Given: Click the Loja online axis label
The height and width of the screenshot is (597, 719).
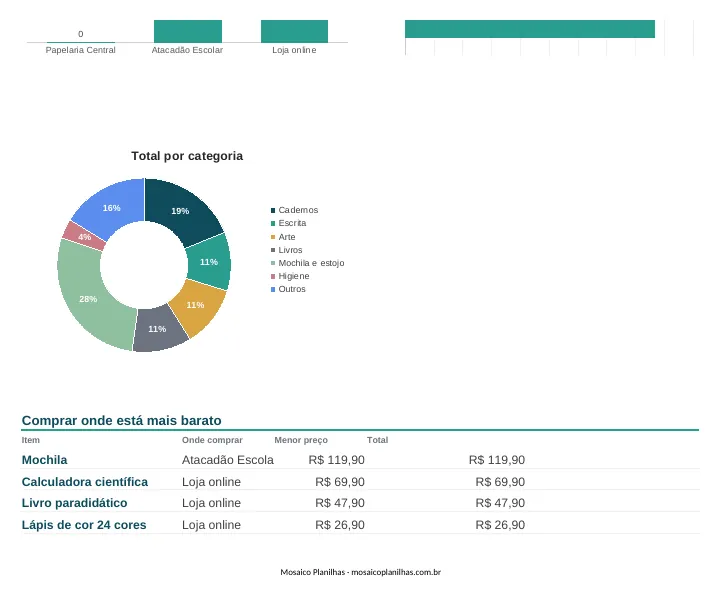Looking at the screenshot, I should [x=294, y=50].
